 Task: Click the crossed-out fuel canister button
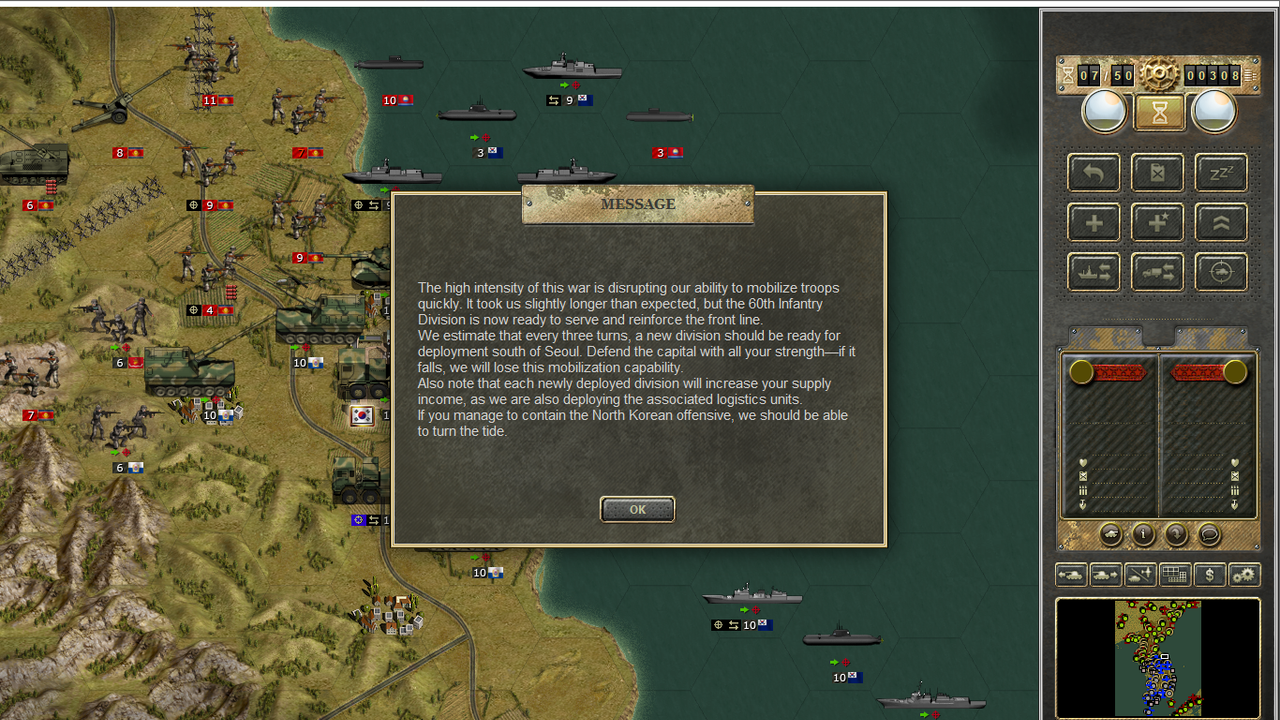(1157, 173)
